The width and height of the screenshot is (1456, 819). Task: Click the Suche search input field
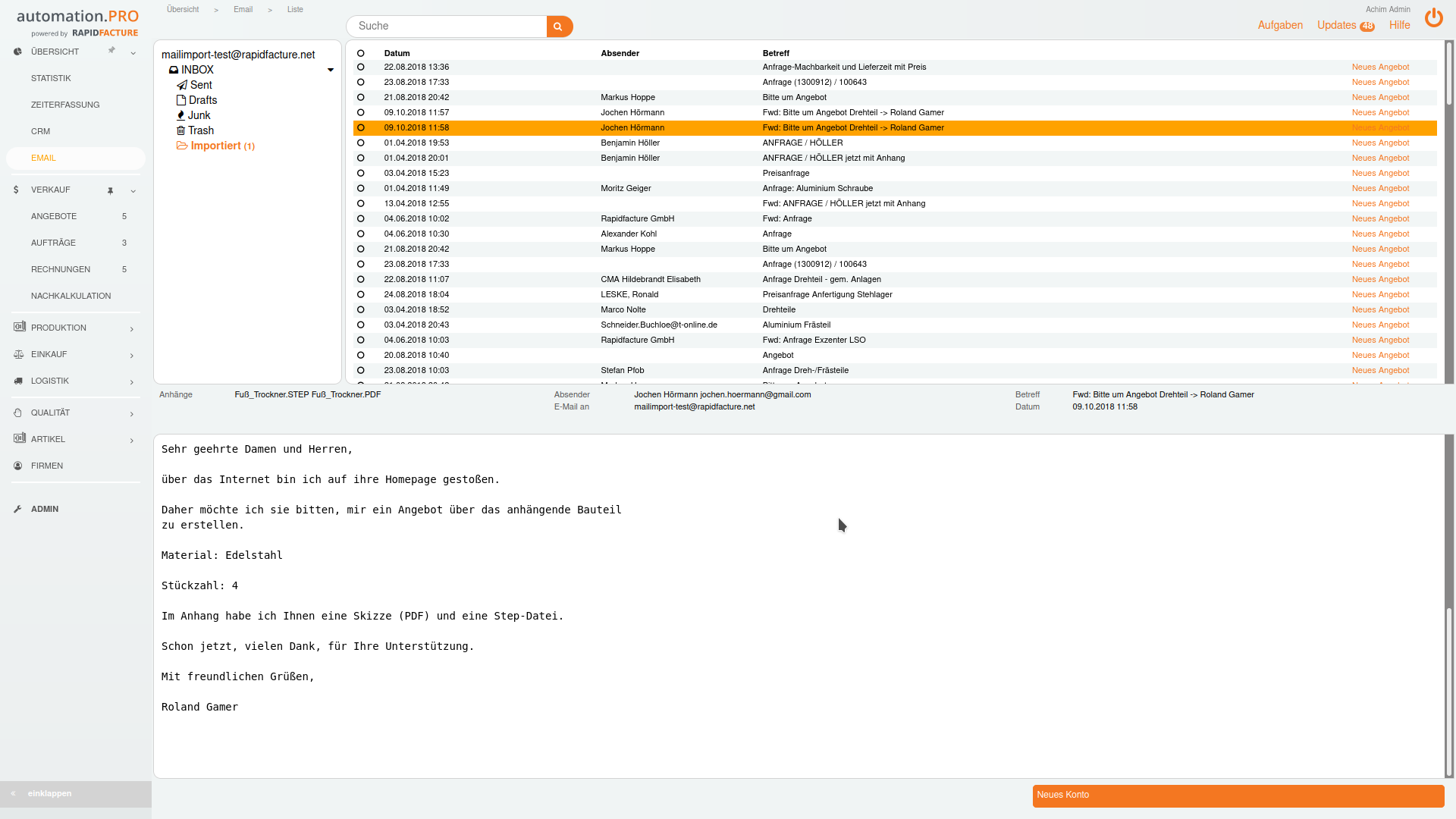[447, 27]
